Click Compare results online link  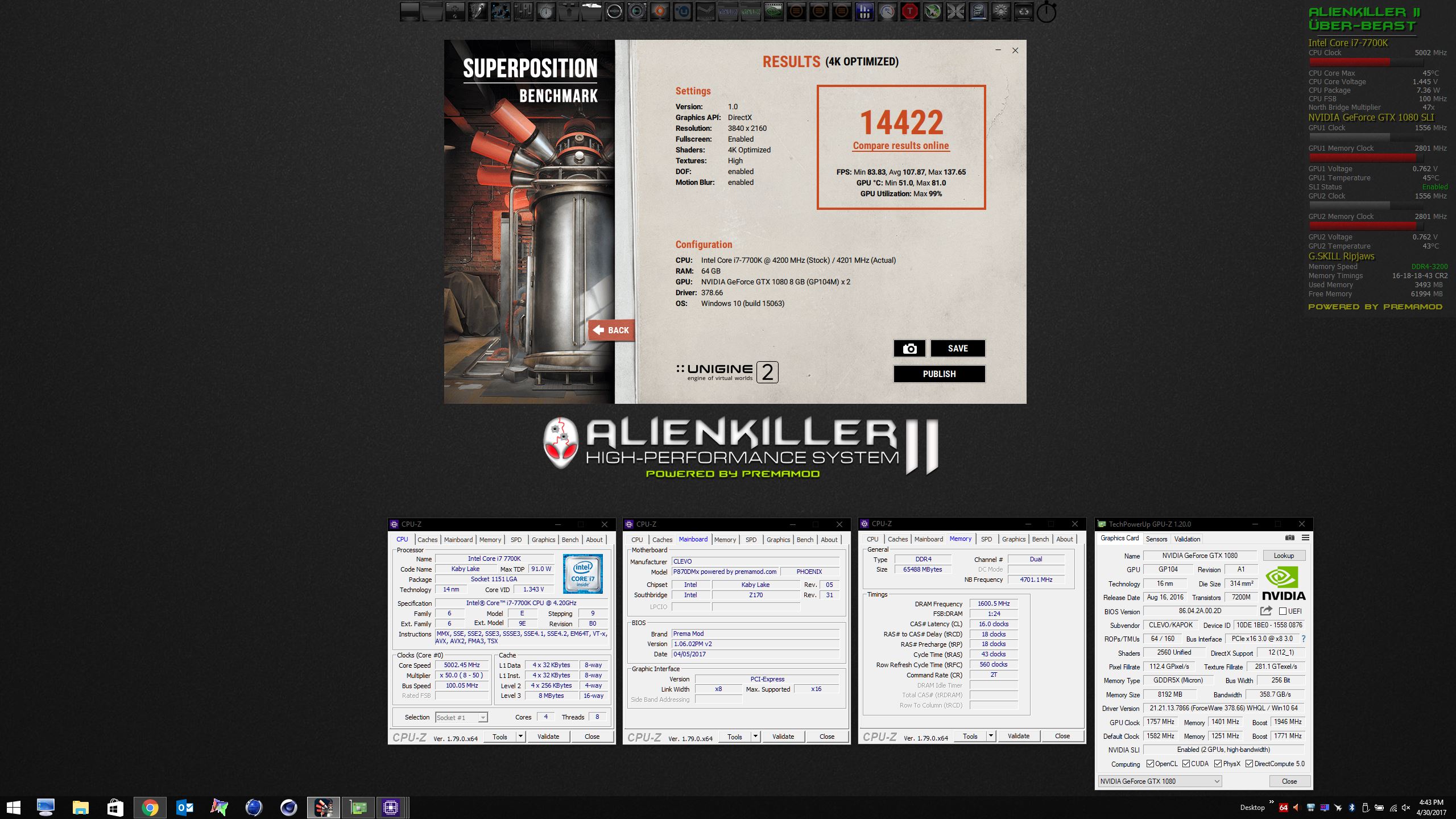901,146
